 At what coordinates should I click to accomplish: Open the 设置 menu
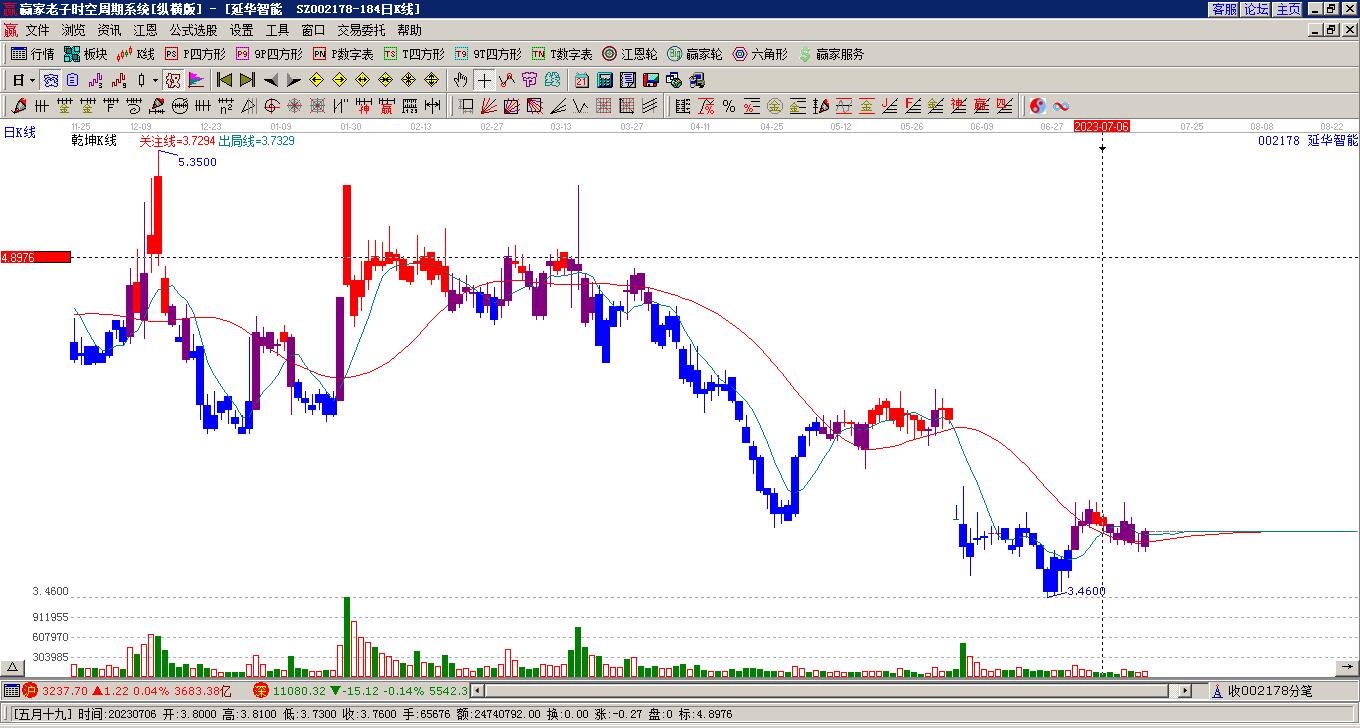click(241, 31)
